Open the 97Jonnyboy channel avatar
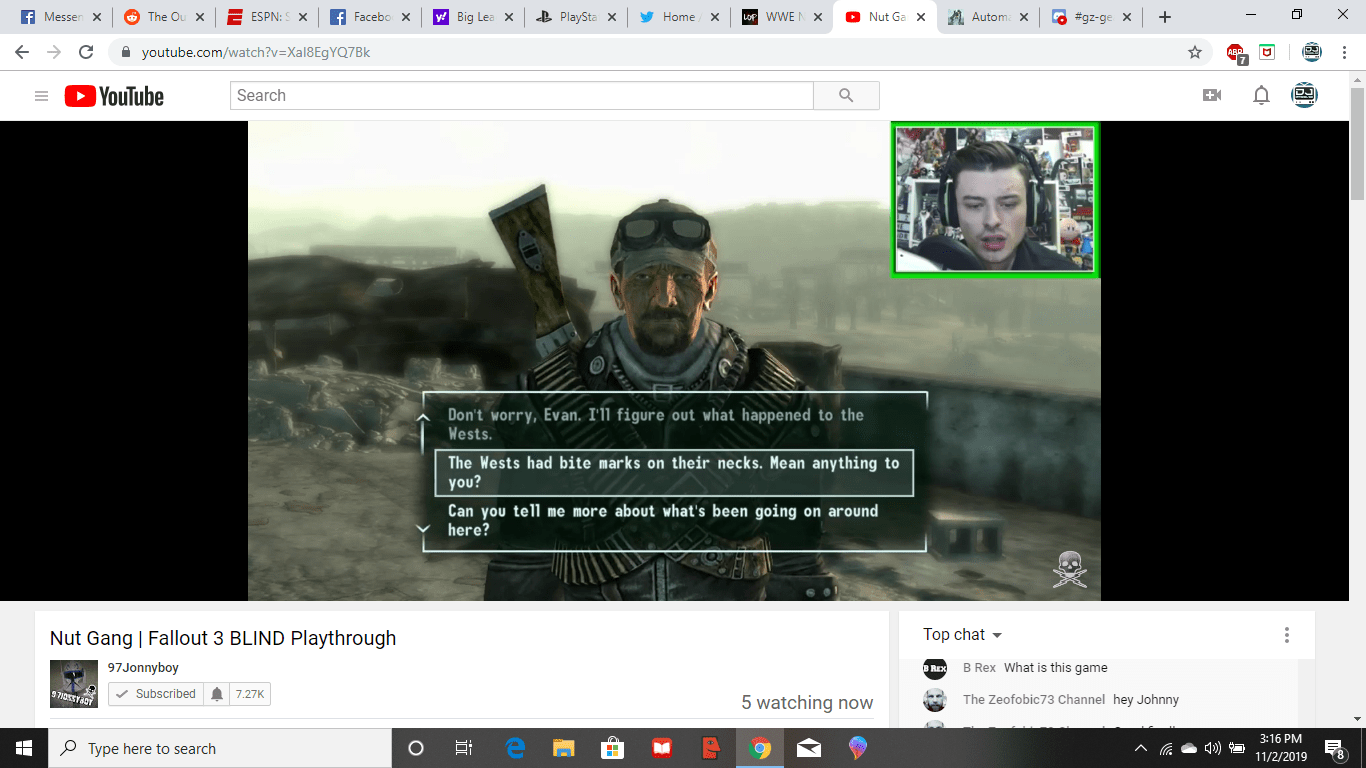1366x768 pixels. 74,684
